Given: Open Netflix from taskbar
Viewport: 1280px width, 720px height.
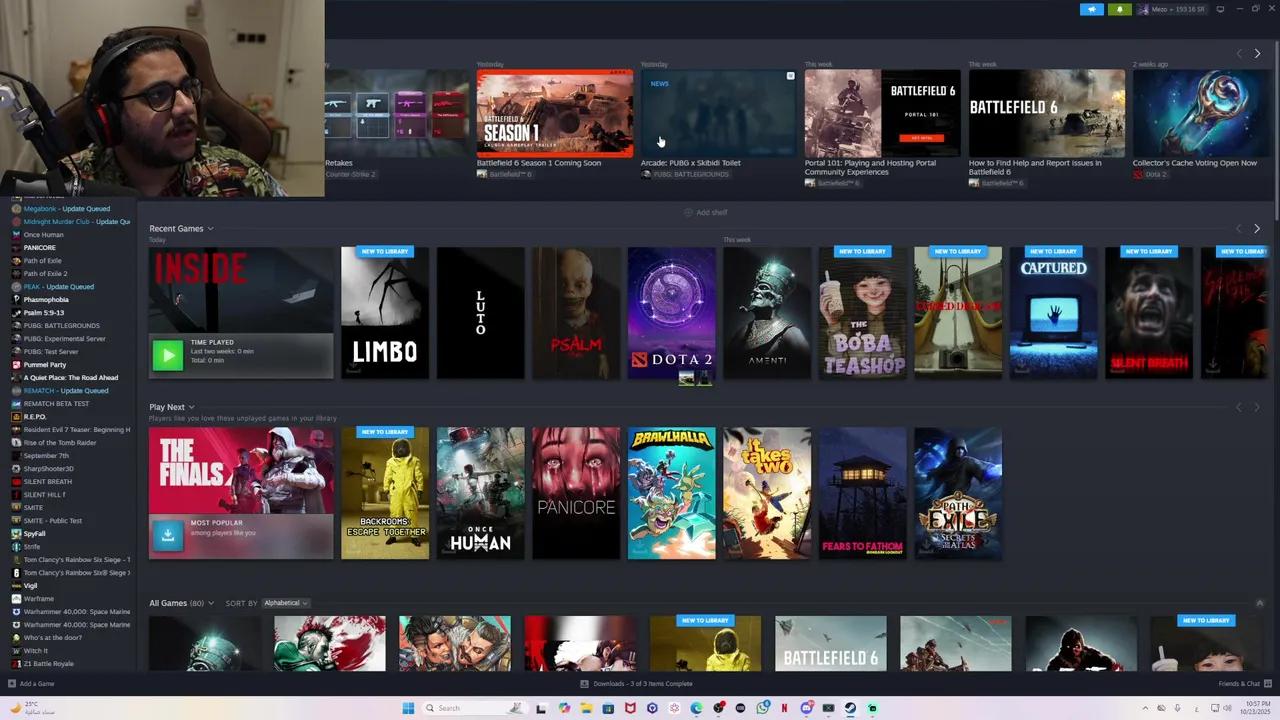Looking at the screenshot, I should click(784, 708).
